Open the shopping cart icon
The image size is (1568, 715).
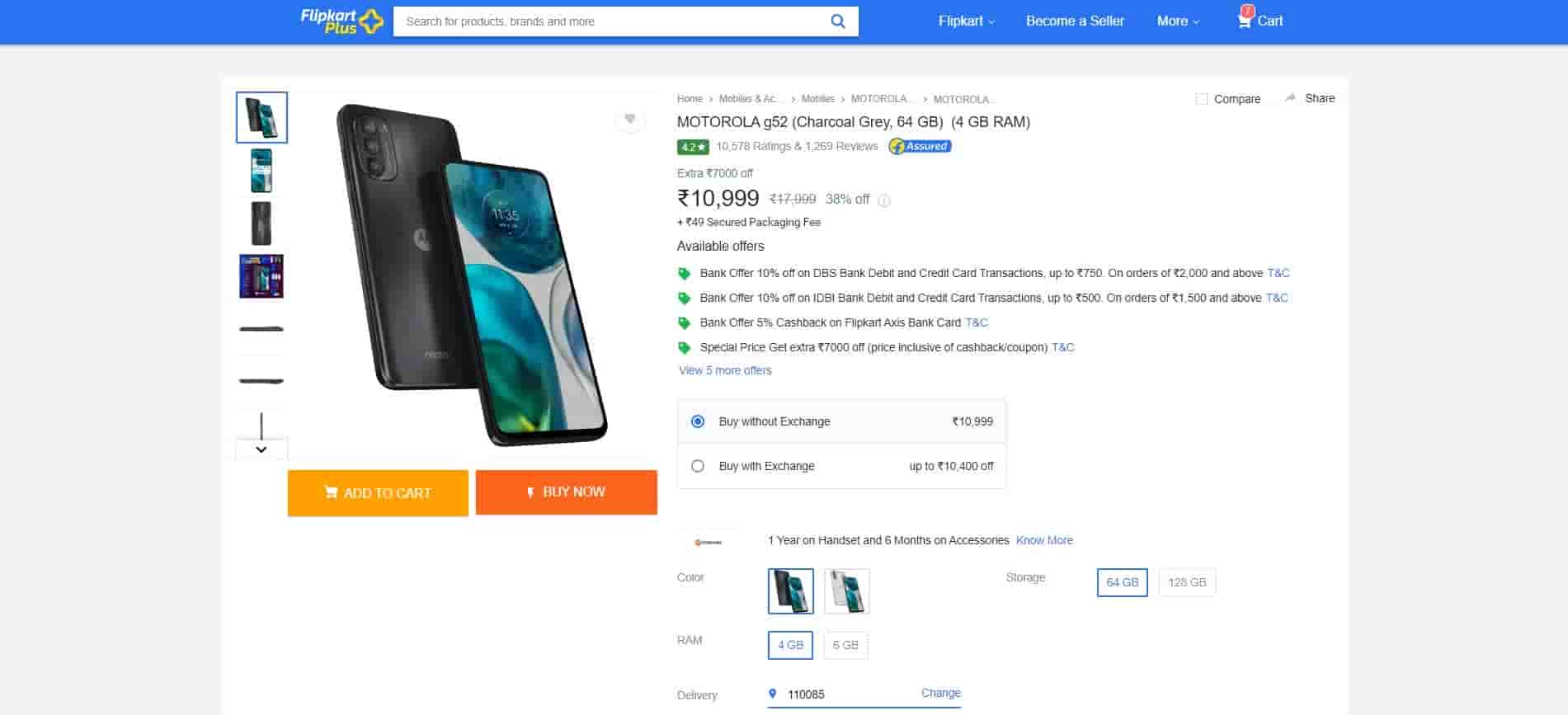[x=1245, y=21]
